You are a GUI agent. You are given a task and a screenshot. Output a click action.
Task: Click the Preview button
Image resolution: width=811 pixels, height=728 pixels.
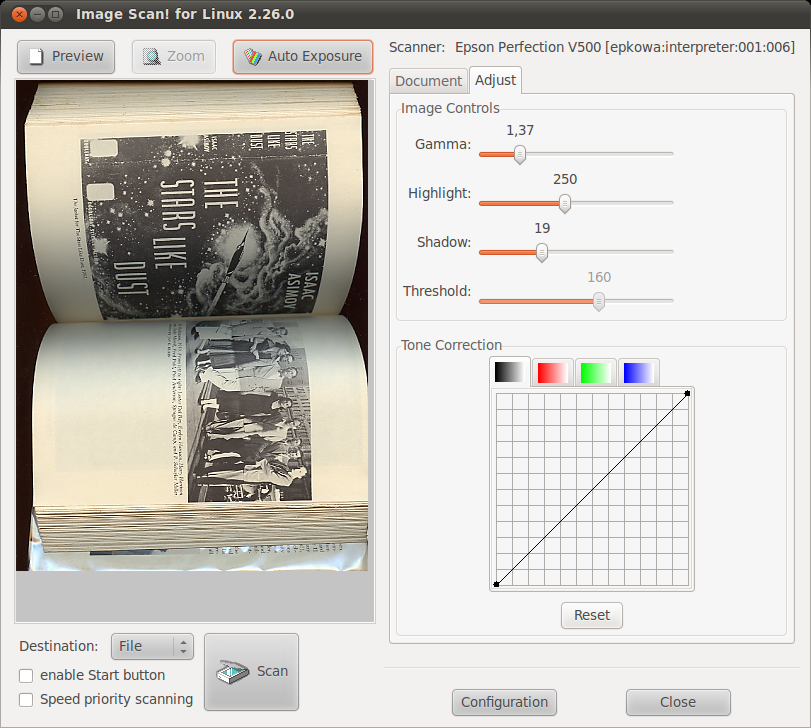click(66, 56)
